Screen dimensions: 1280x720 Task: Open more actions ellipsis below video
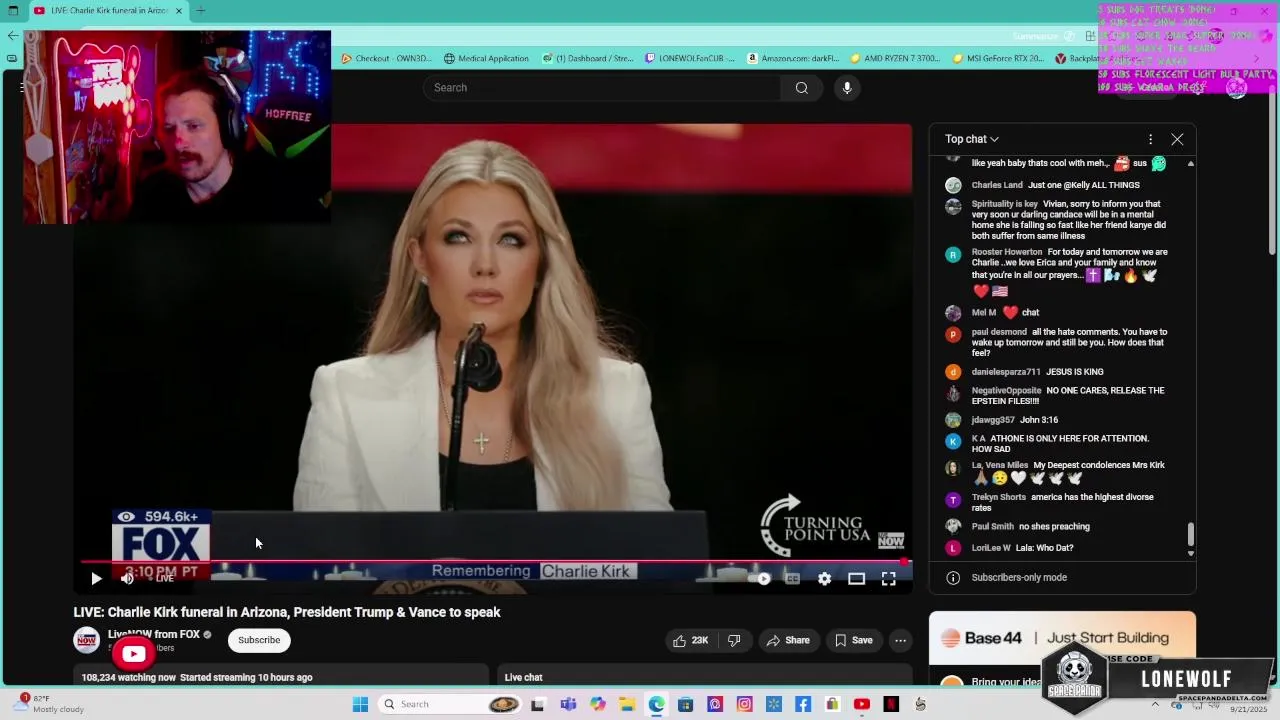[x=900, y=640]
